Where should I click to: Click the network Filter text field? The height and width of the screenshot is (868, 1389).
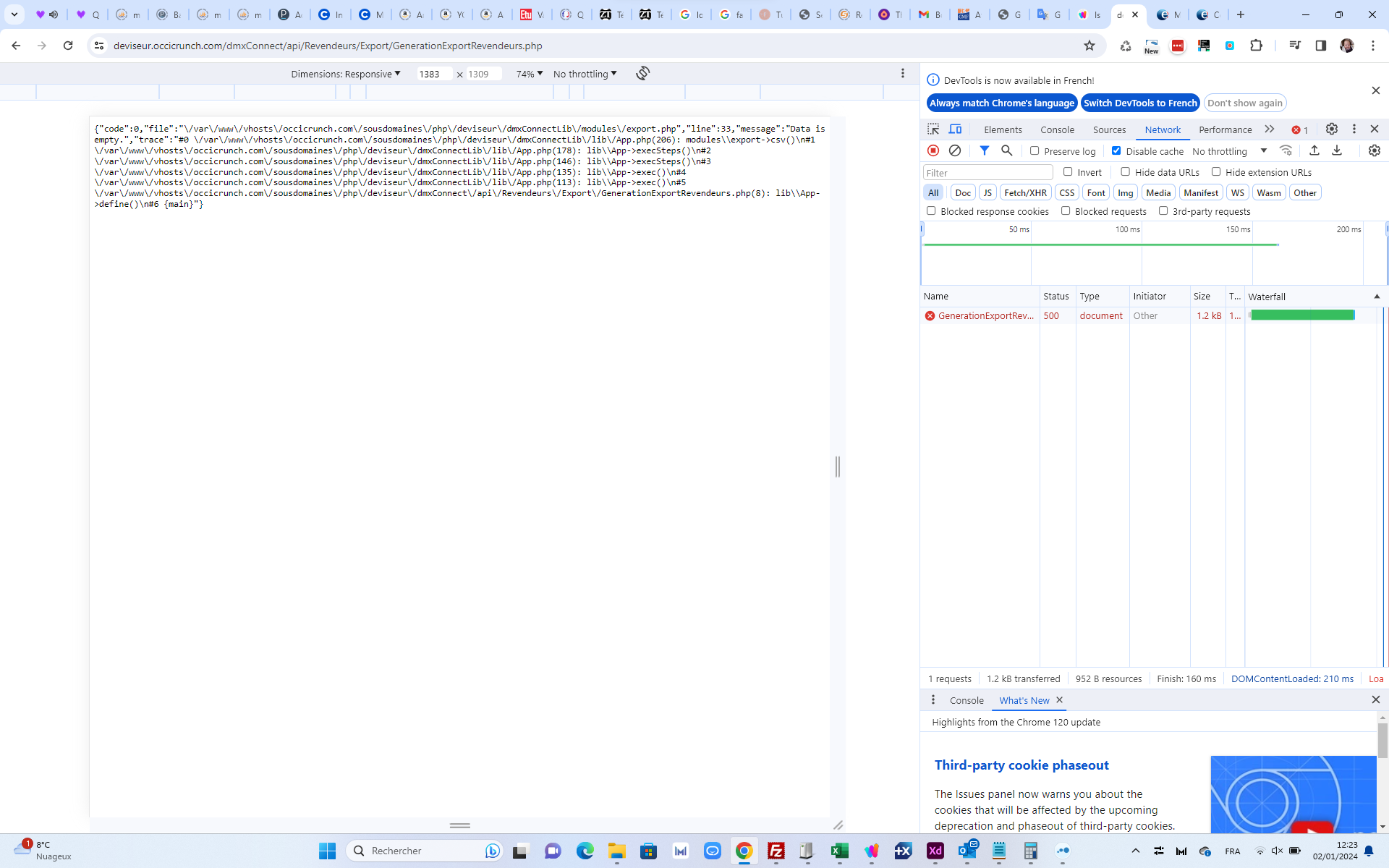click(987, 172)
